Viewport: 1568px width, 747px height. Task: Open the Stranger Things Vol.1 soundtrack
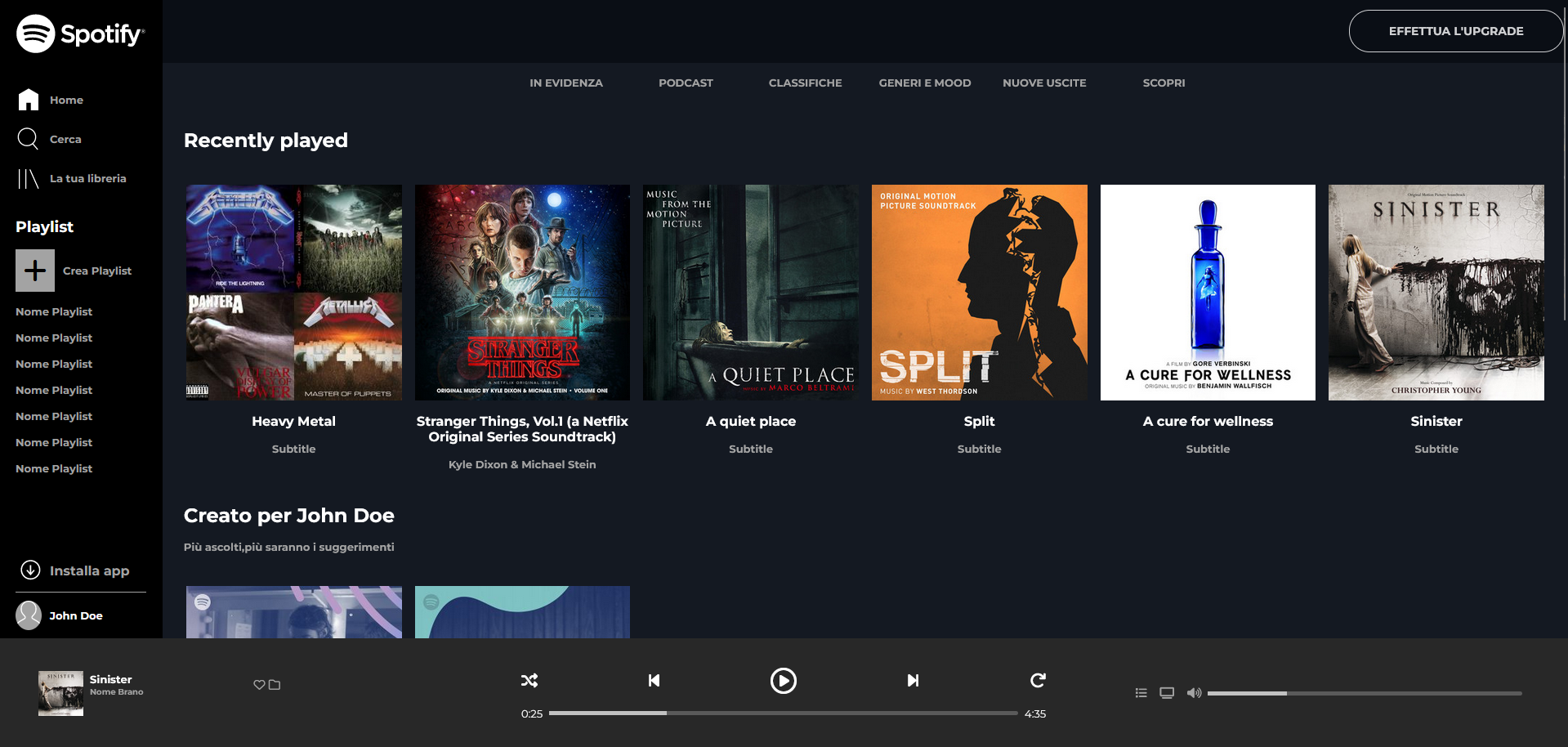(x=522, y=292)
